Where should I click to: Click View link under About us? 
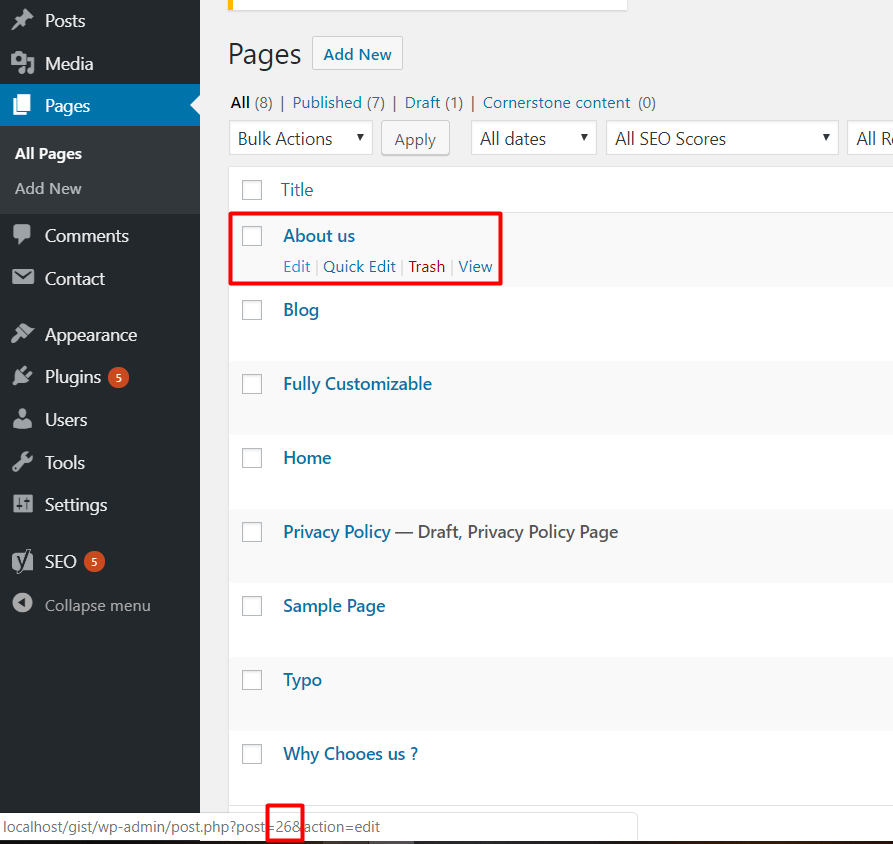[x=475, y=267]
